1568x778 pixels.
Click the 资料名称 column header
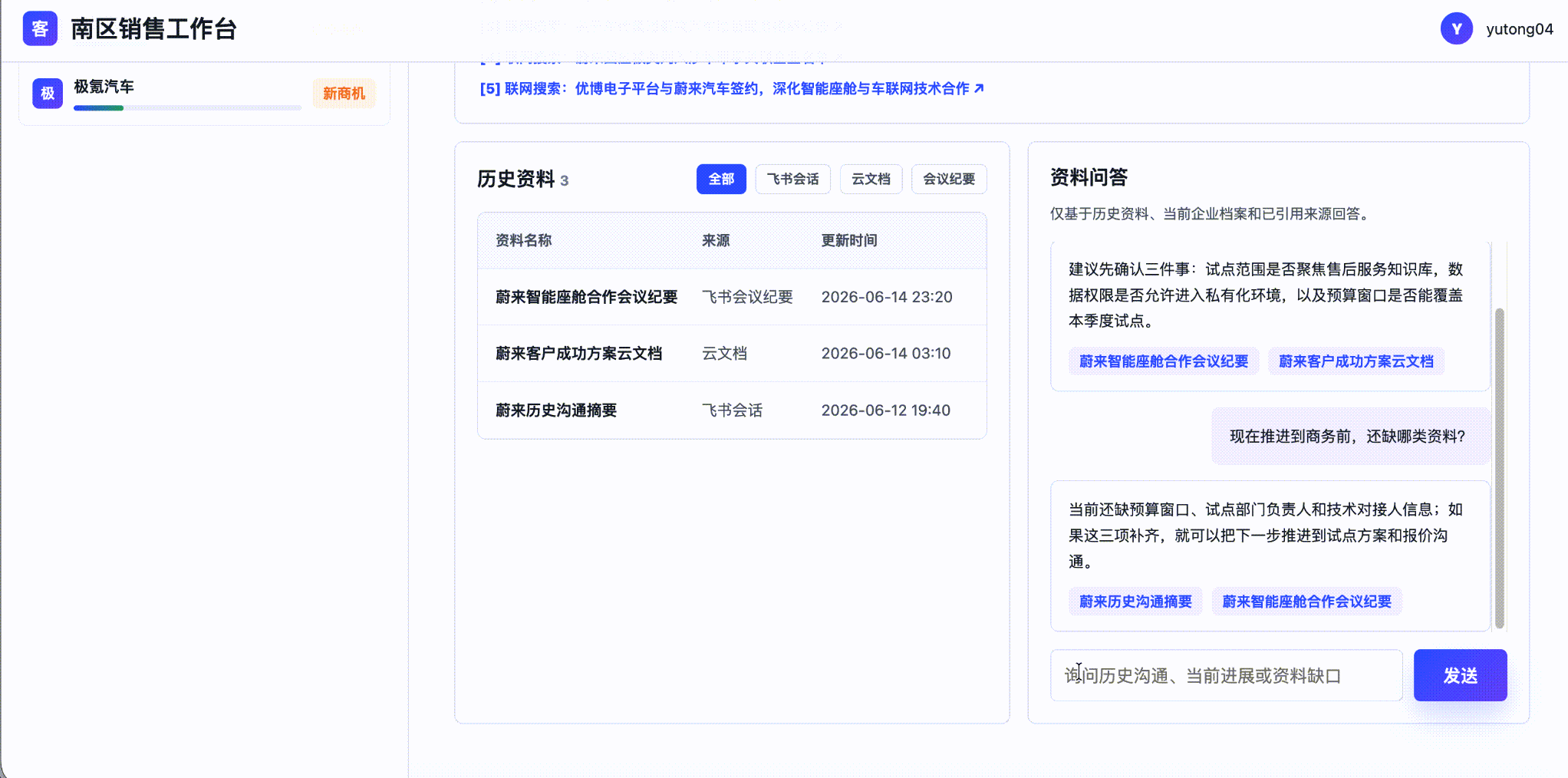point(524,241)
